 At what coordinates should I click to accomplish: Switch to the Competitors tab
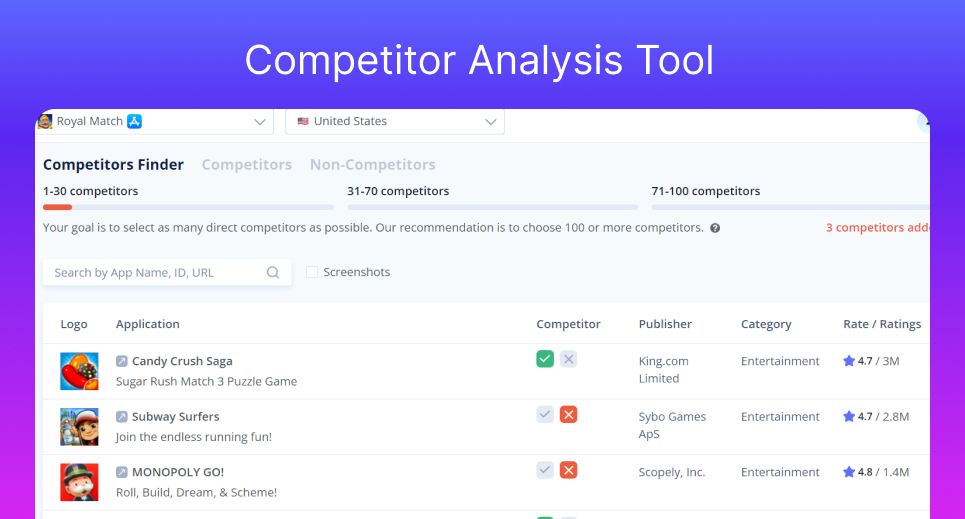click(247, 164)
